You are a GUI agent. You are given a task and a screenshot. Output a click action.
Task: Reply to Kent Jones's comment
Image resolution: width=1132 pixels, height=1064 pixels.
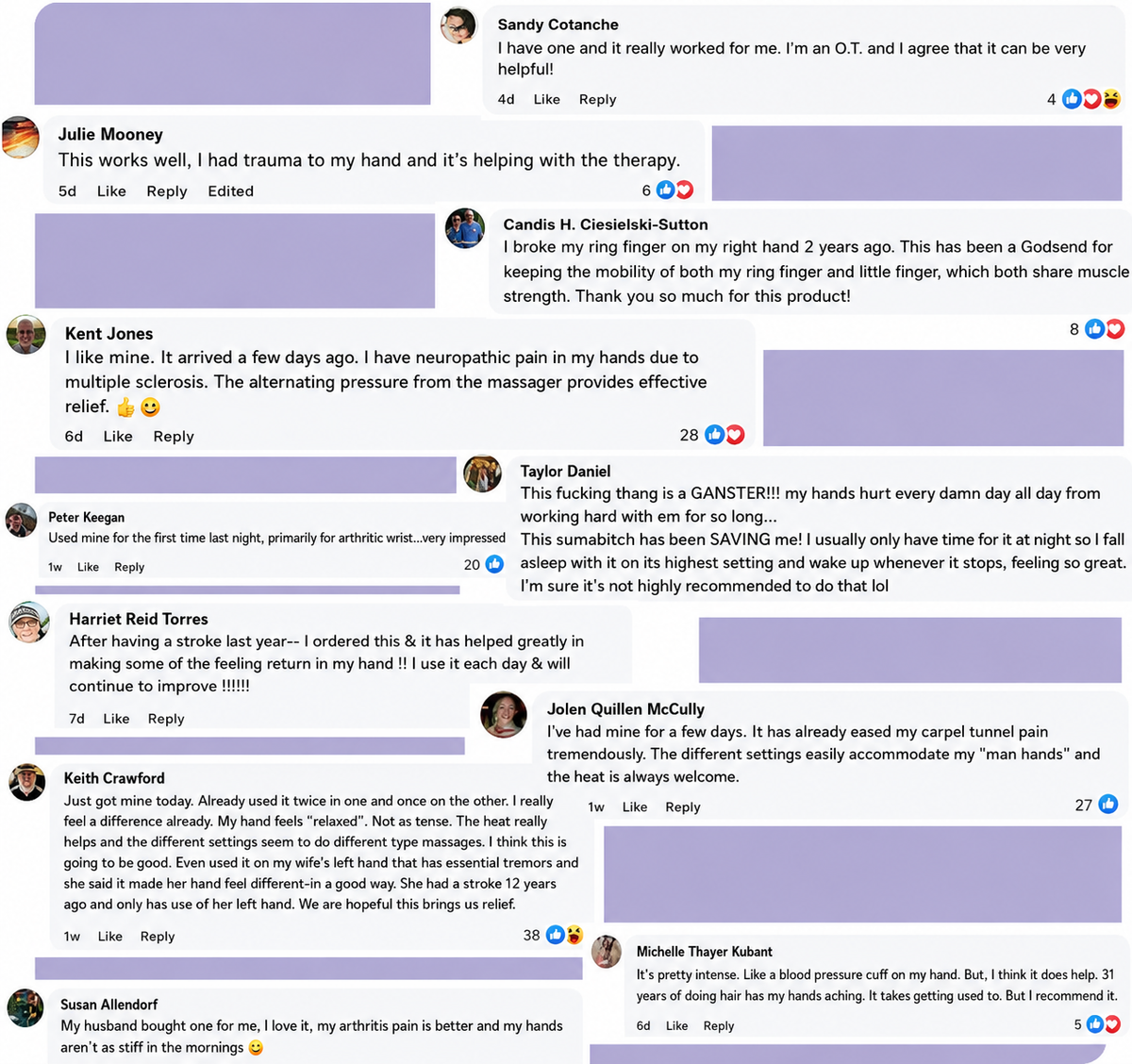(174, 436)
